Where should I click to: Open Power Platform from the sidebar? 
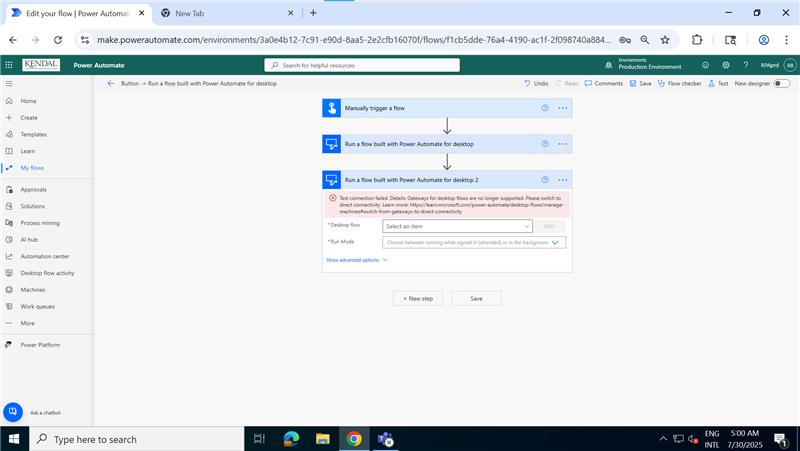click(x=40, y=345)
